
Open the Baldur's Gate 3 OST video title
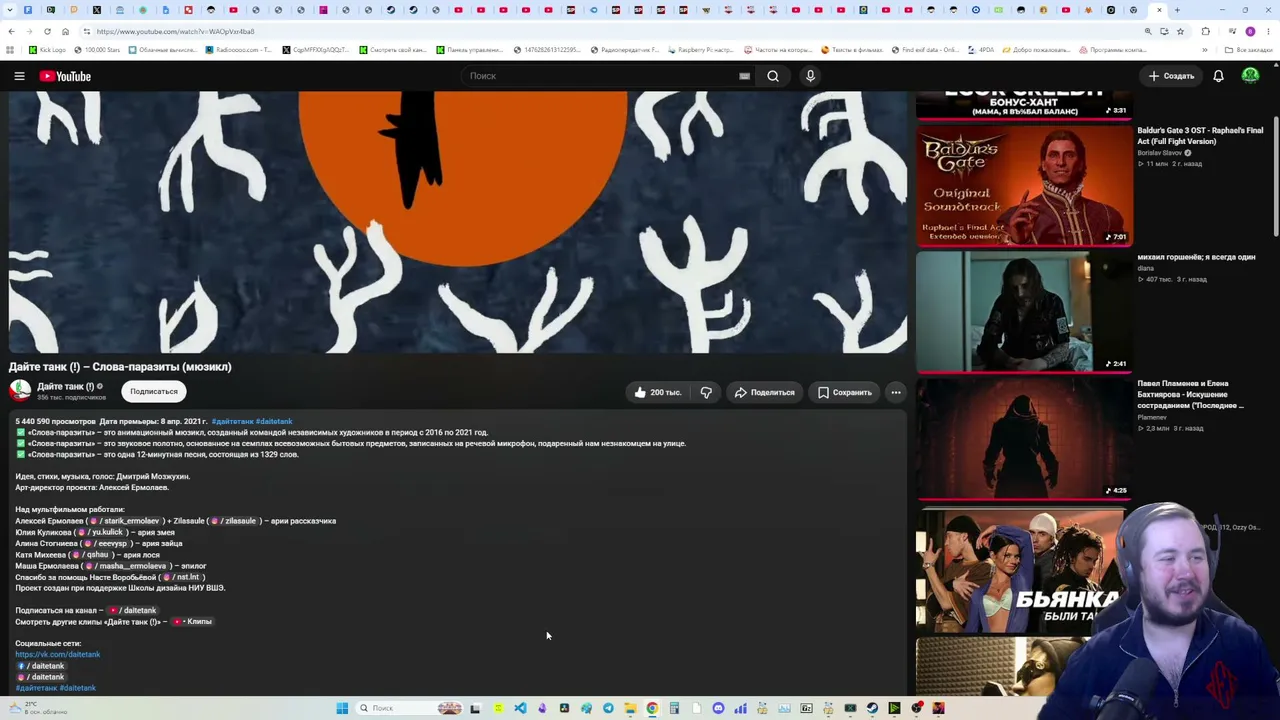click(1200, 136)
